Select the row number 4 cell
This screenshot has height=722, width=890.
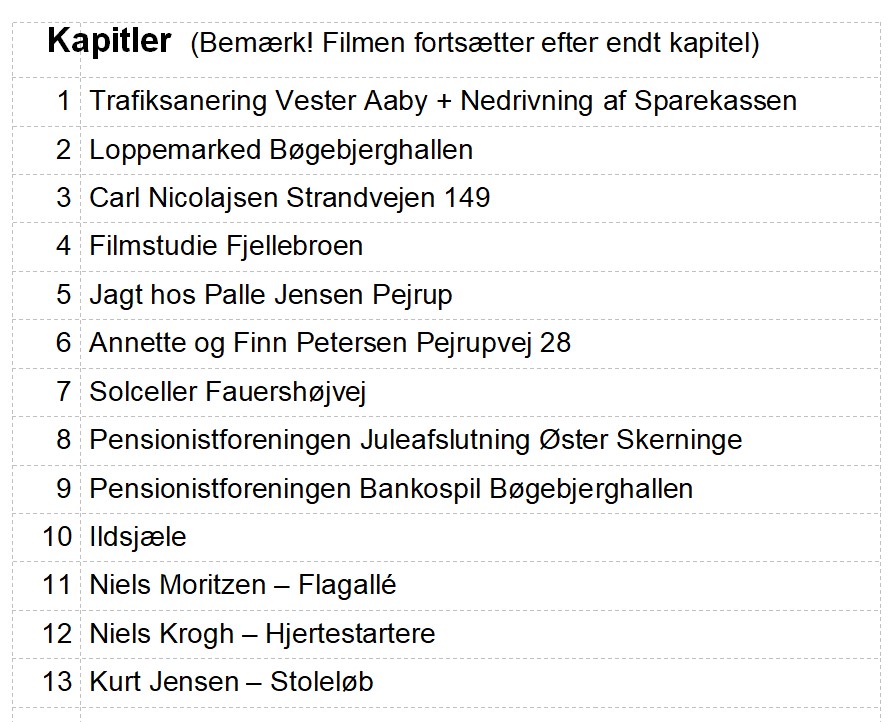[64, 246]
